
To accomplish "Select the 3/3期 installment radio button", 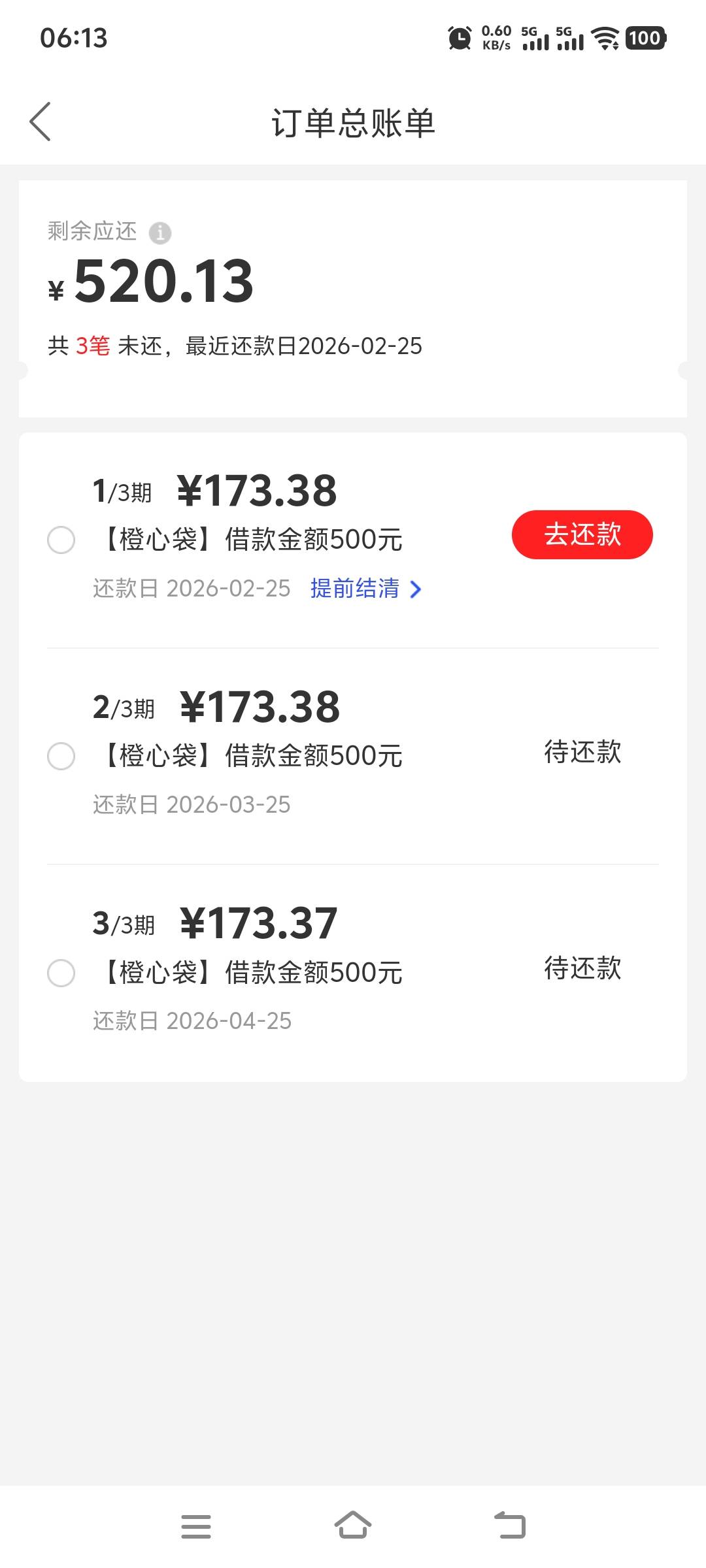I will [x=61, y=973].
